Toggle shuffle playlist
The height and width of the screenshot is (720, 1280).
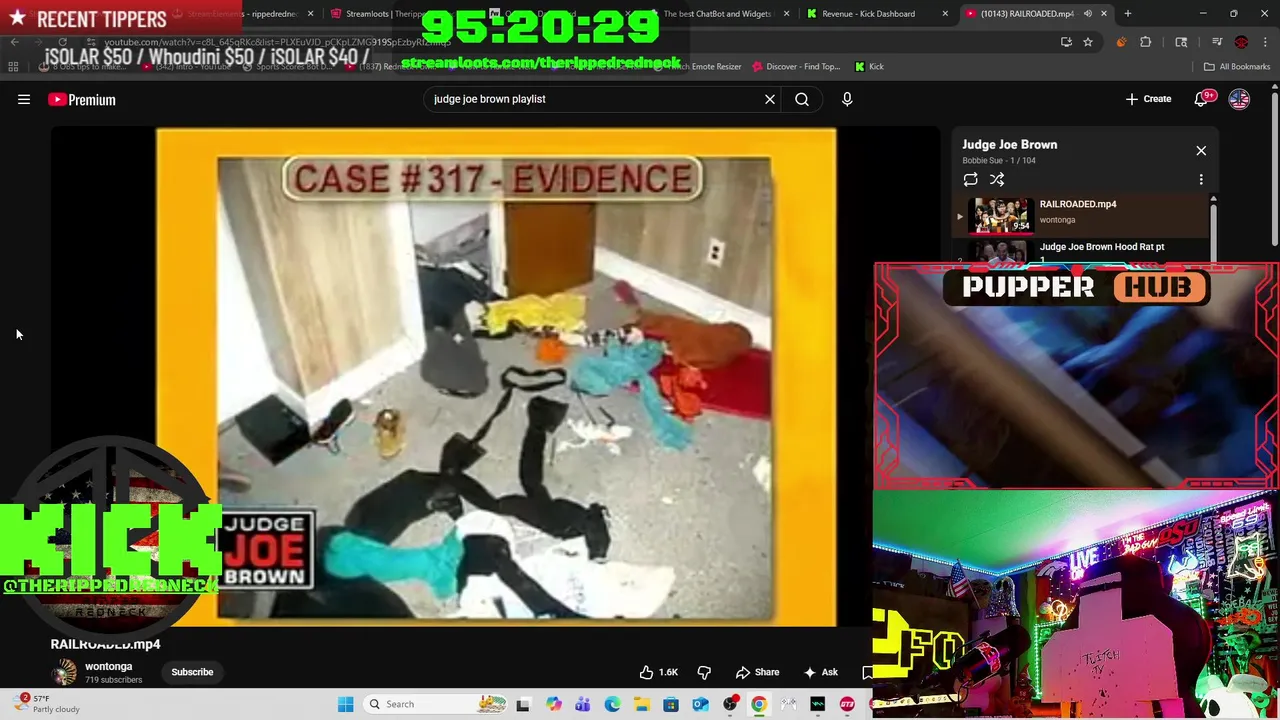[x=997, y=179]
